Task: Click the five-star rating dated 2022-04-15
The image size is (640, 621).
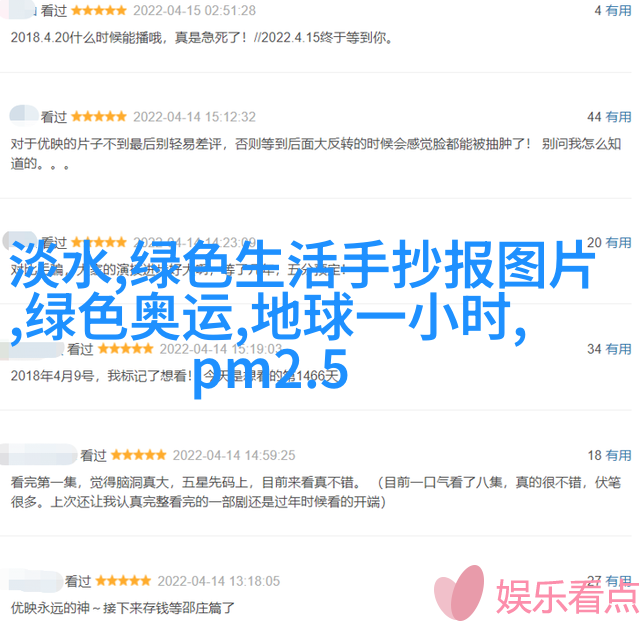Action: pos(99,11)
